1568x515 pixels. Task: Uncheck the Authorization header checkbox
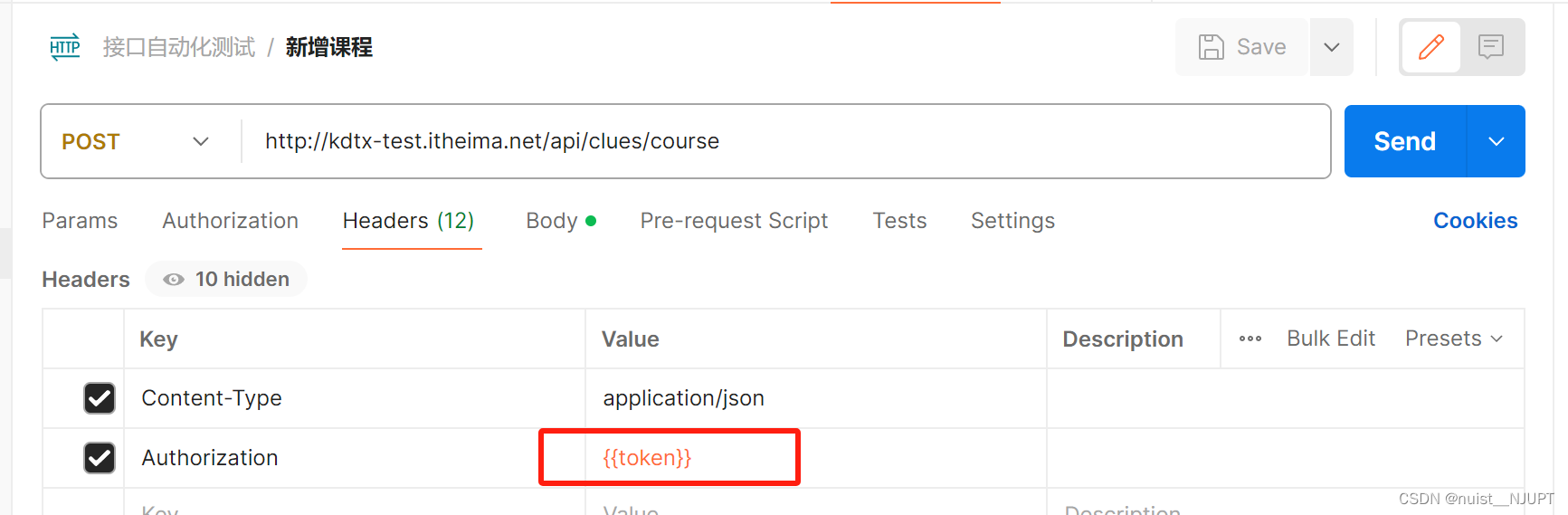pyautogui.click(x=100, y=458)
